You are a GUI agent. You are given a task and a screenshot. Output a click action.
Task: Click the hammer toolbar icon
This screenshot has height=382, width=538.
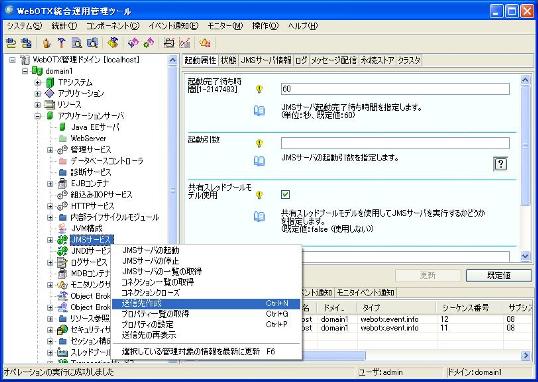(61, 43)
